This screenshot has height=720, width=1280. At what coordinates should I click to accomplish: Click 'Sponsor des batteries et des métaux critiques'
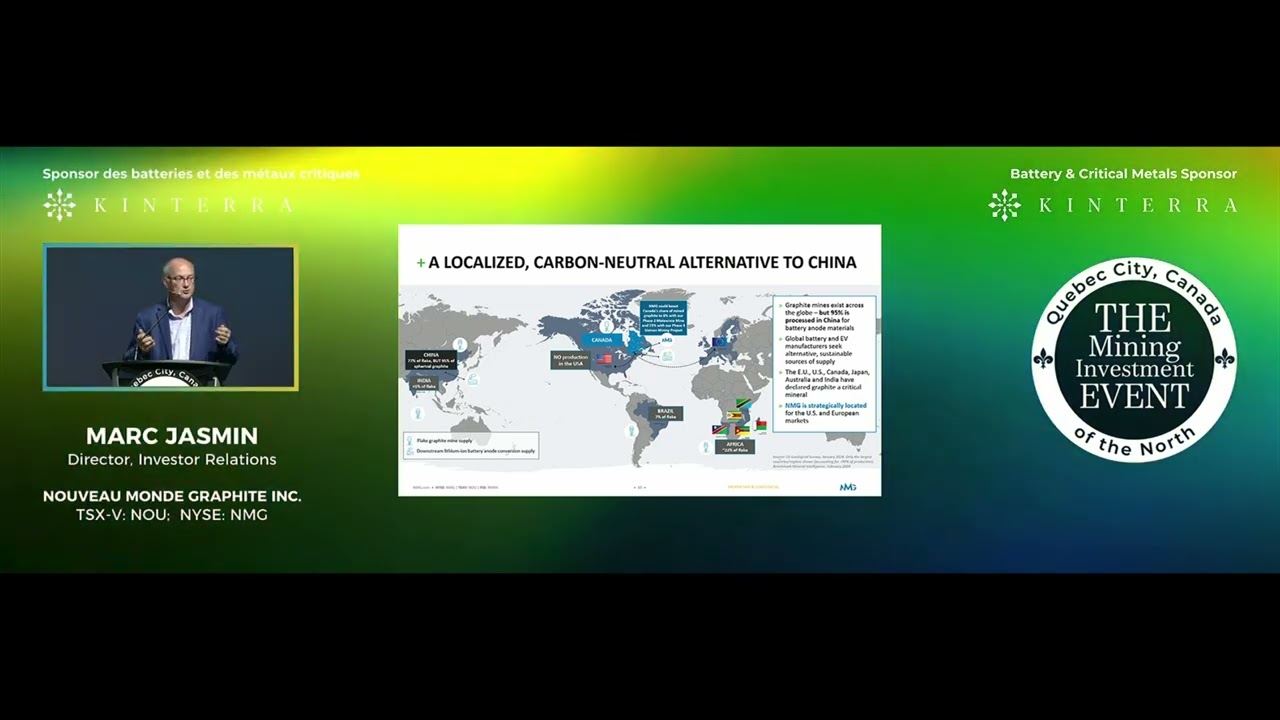201,174
